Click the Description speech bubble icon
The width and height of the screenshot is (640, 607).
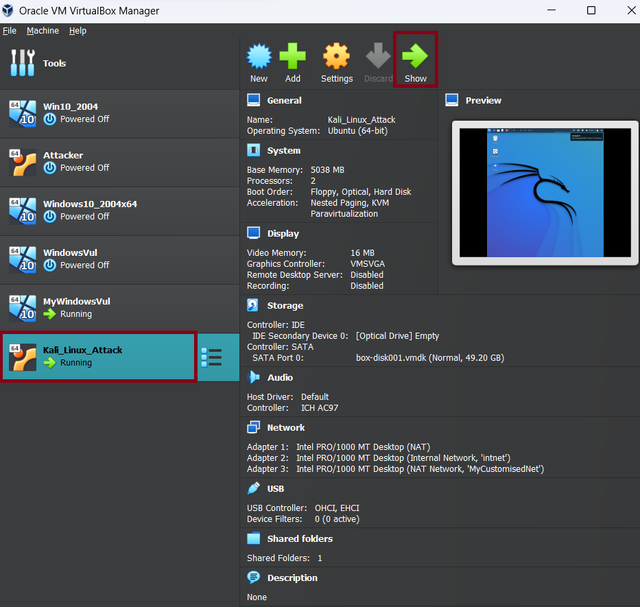pos(253,577)
